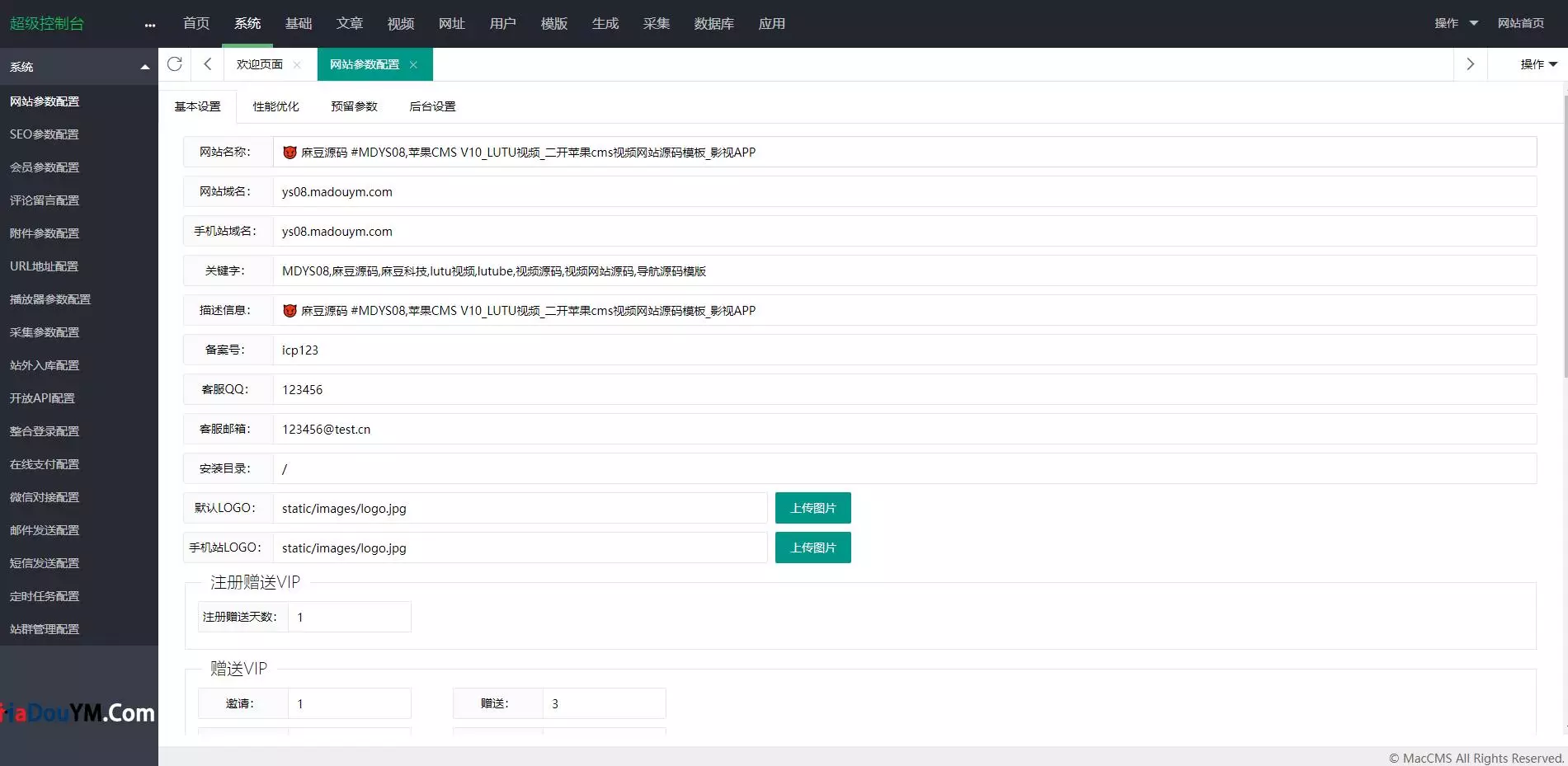Click the three-dots icon beside 超级控制台
The width and height of the screenshot is (1568, 766).
point(149,25)
